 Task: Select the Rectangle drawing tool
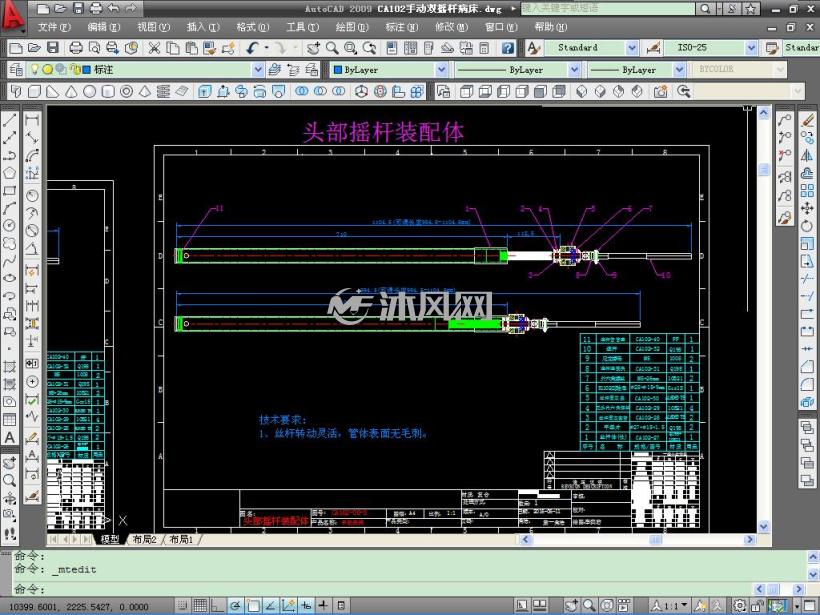click(9, 190)
